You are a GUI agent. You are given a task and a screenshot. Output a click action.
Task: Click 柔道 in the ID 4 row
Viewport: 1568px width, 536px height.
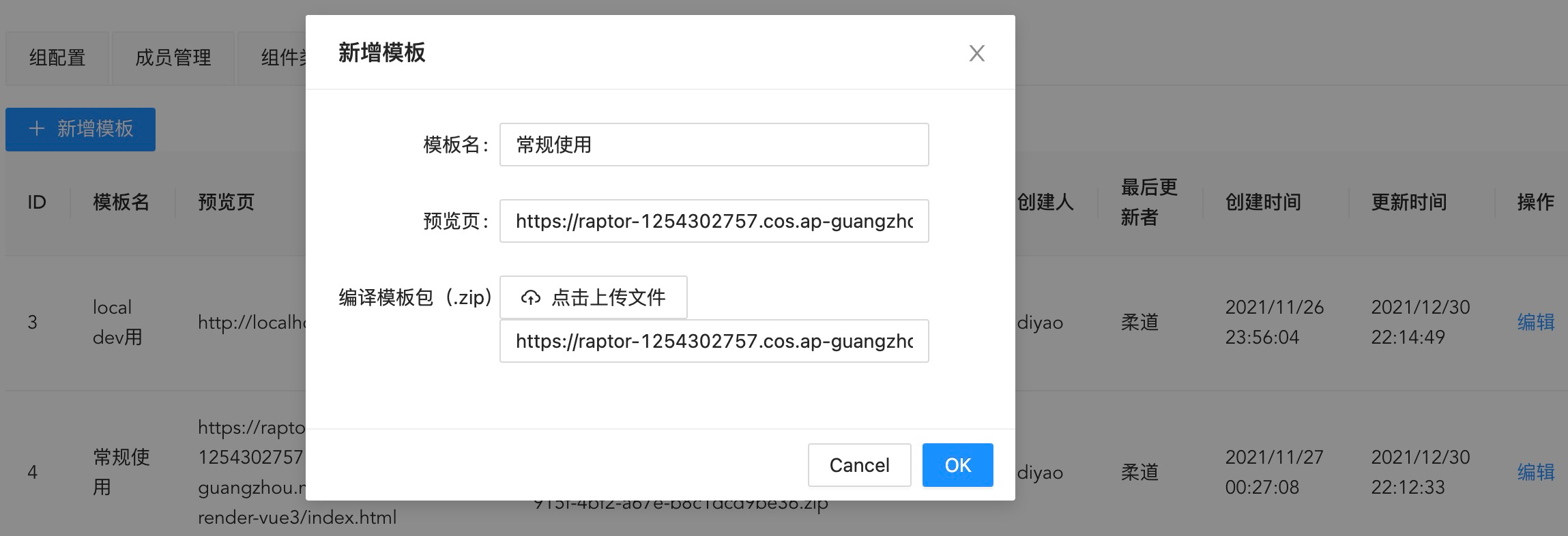point(1139,472)
